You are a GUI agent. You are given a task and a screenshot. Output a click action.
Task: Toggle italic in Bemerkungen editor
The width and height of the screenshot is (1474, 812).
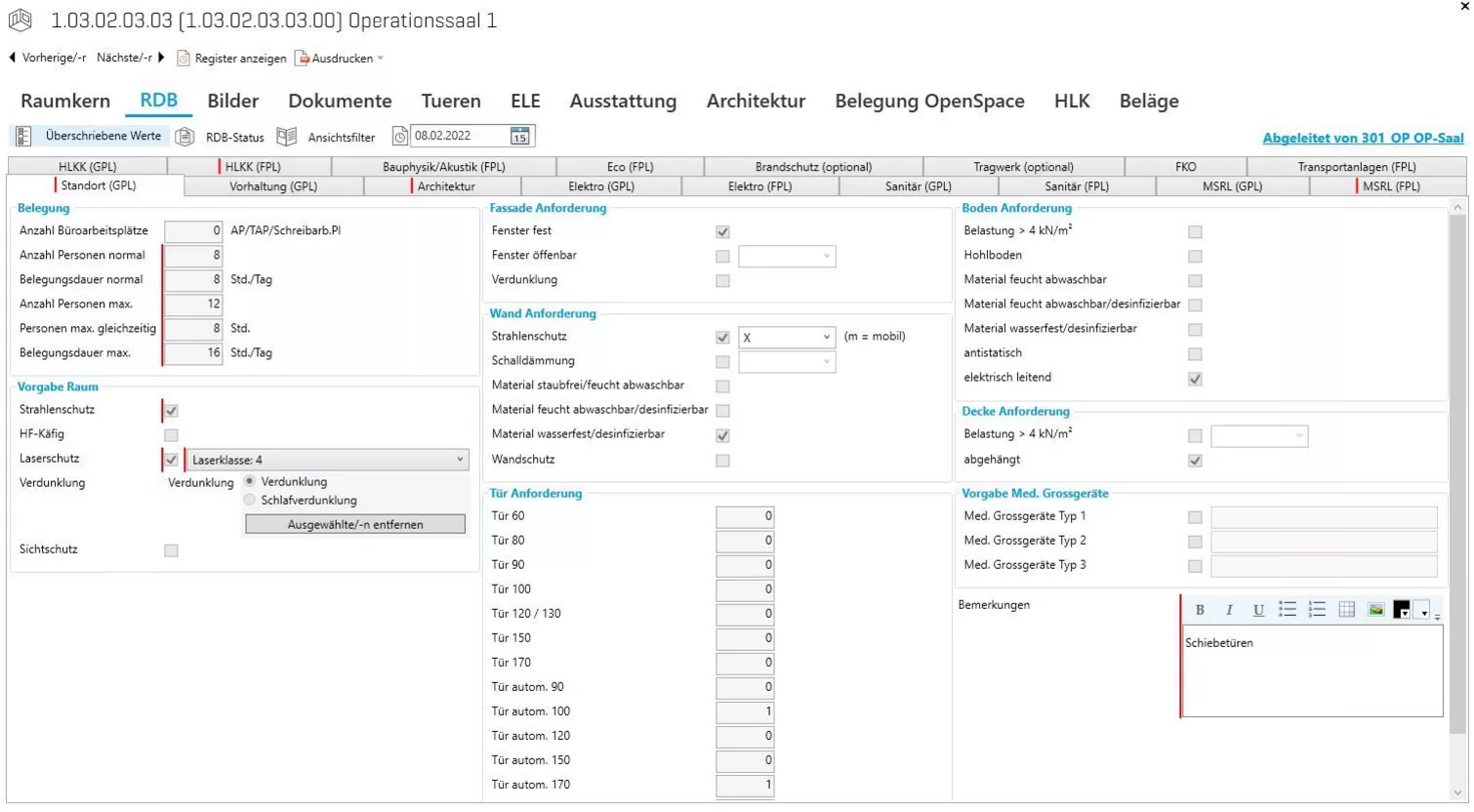point(1229,610)
